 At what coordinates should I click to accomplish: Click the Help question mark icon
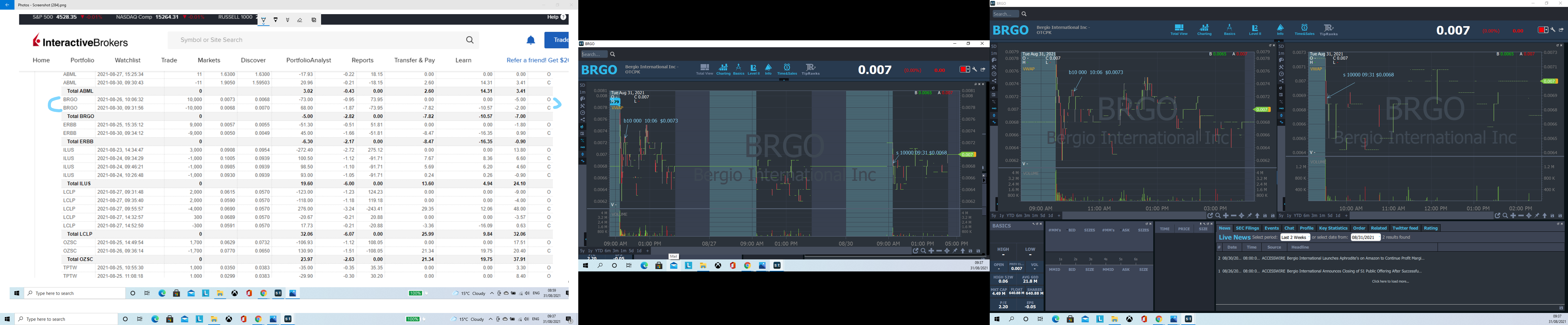click(564, 17)
